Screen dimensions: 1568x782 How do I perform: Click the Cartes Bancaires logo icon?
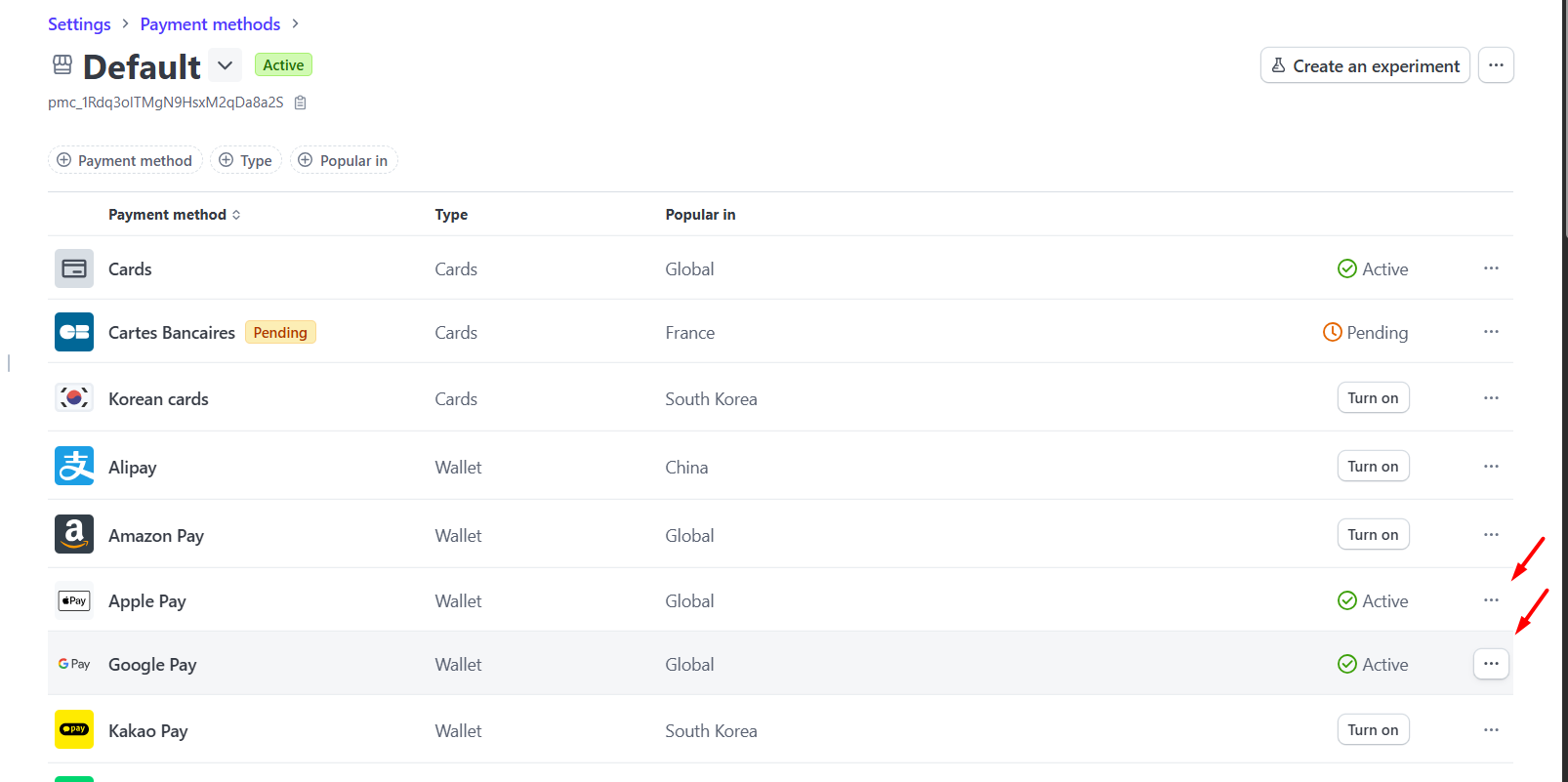tap(74, 332)
